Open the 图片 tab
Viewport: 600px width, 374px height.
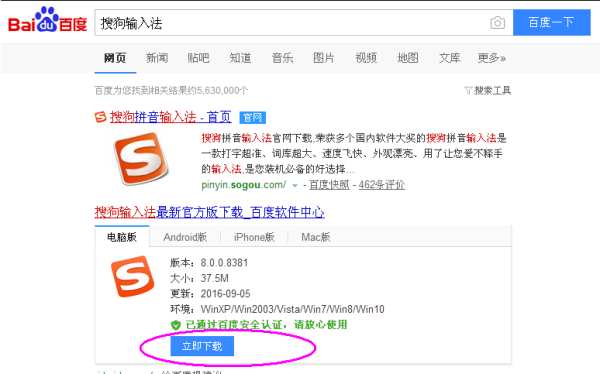pos(324,58)
